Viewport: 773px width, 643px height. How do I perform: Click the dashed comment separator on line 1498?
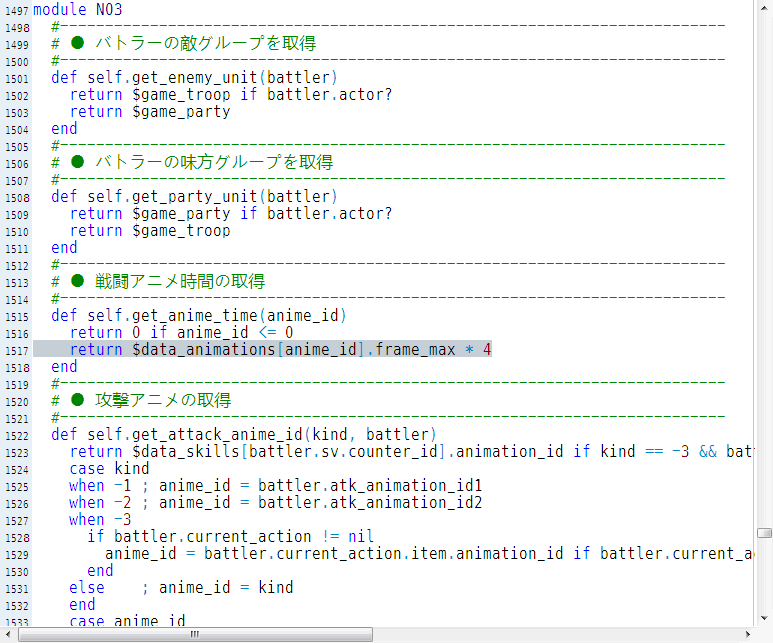(388, 26)
